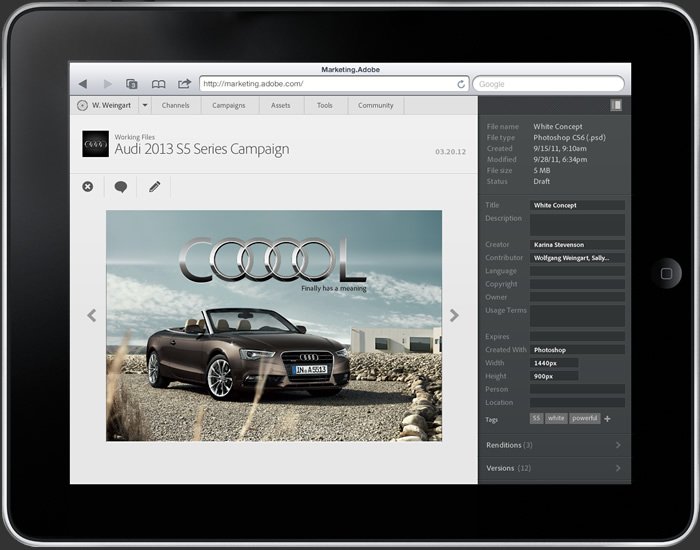Screen dimensions: 700x550
Task: Click the Owner field
Action: [x=577, y=297]
